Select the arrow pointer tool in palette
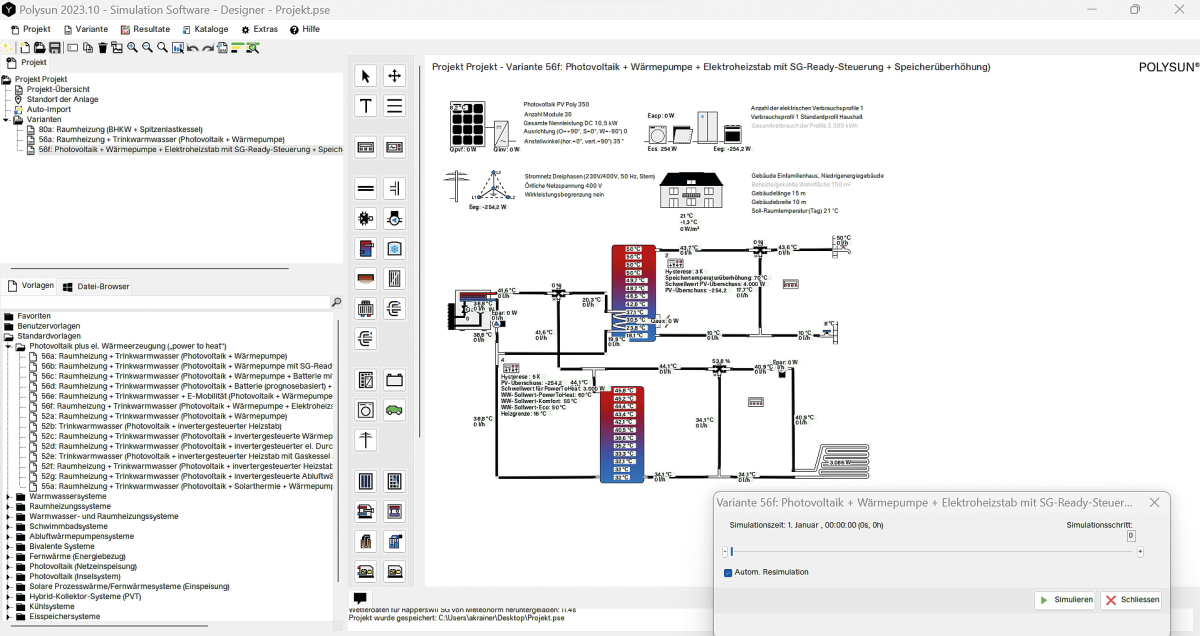This screenshot has width=1200, height=636. coord(366,76)
